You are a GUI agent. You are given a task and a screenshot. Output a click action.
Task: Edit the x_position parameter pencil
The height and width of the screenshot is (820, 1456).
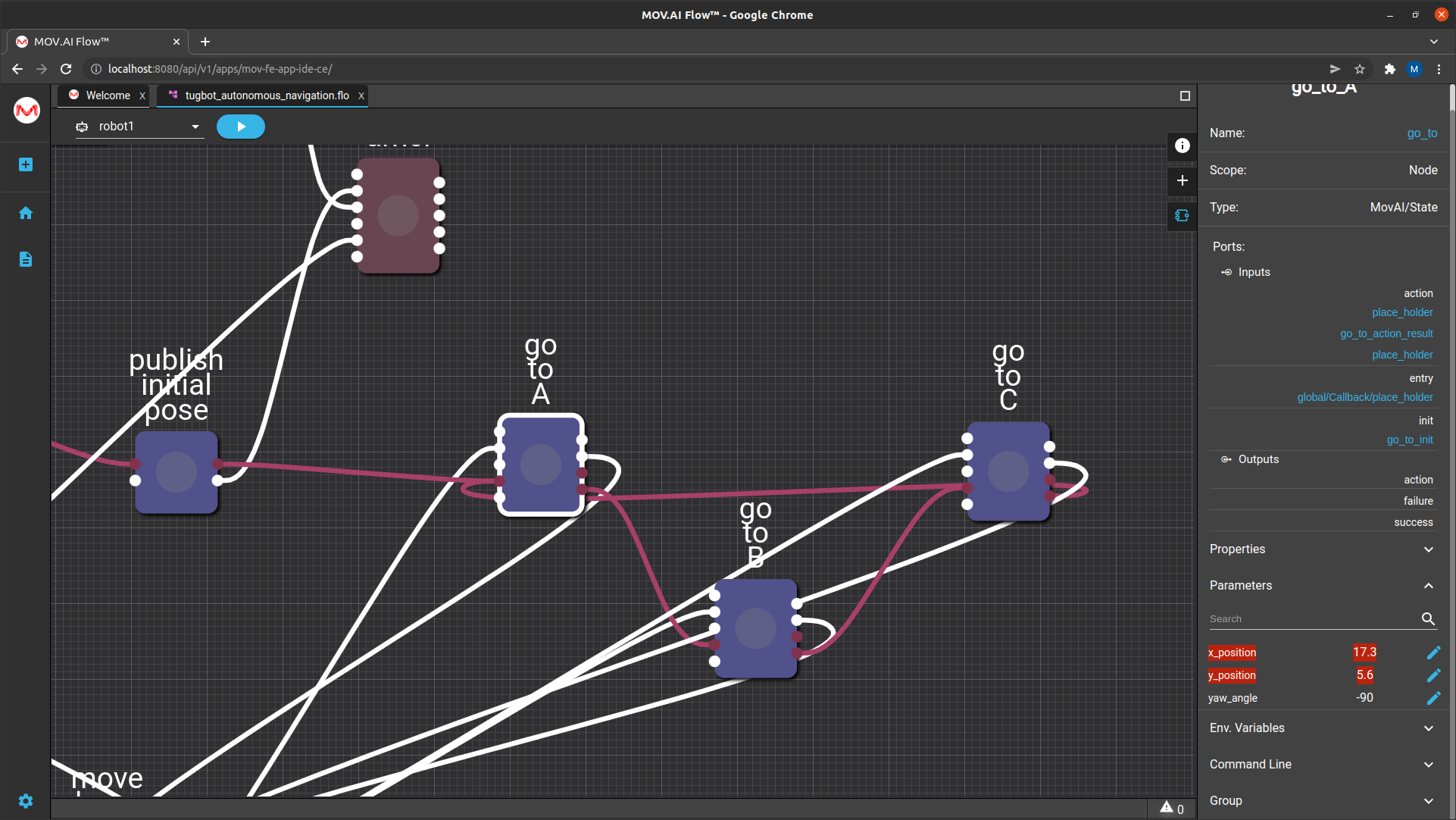[x=1433, y=653]
